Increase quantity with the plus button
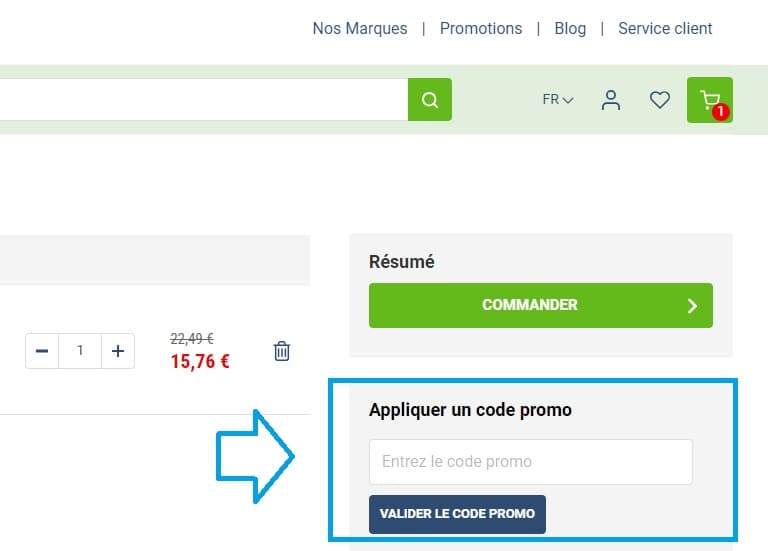Screen dimensions: 768x551 (x=118, y=351)
